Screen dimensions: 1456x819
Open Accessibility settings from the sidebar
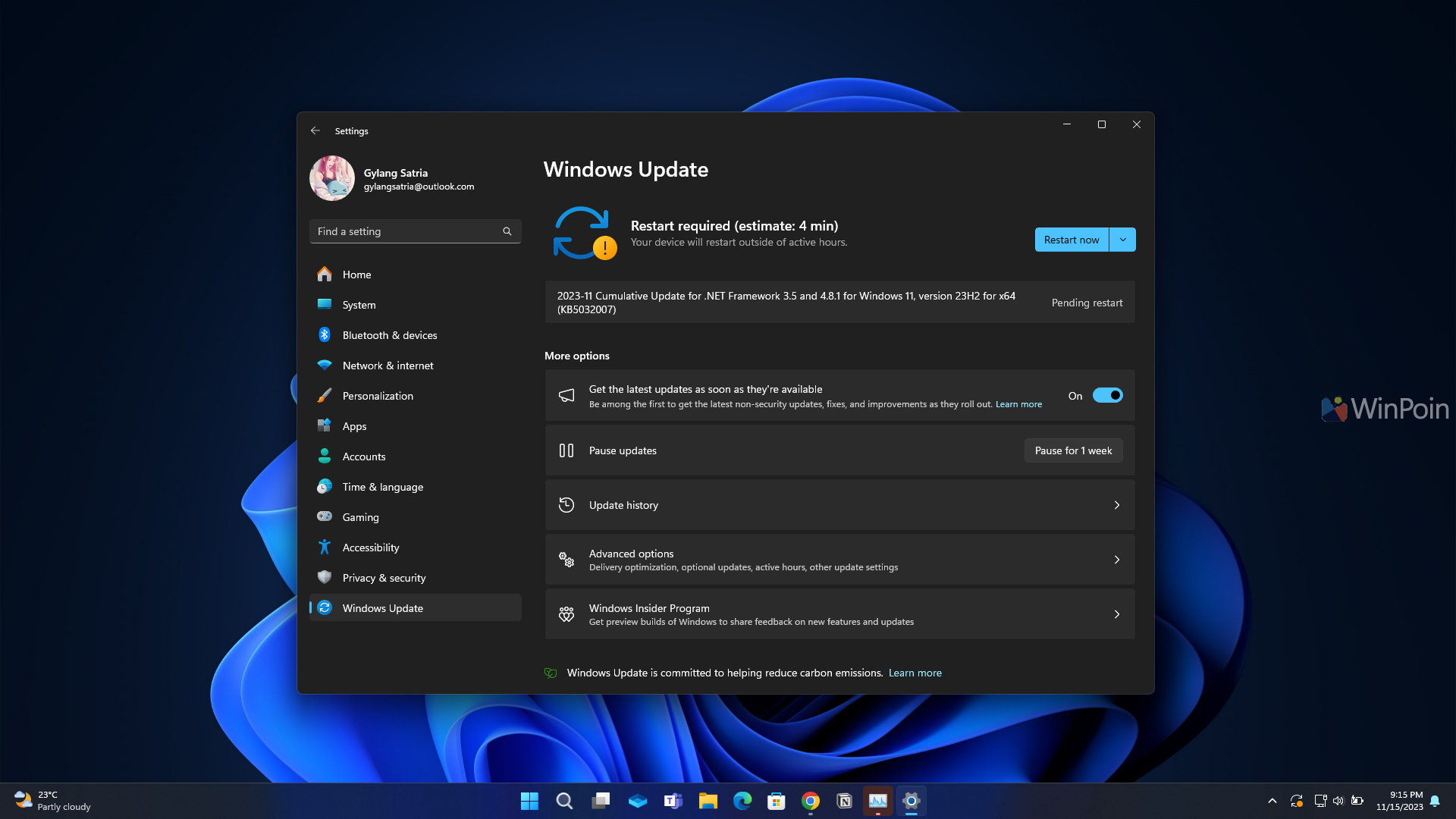point(370,548)
